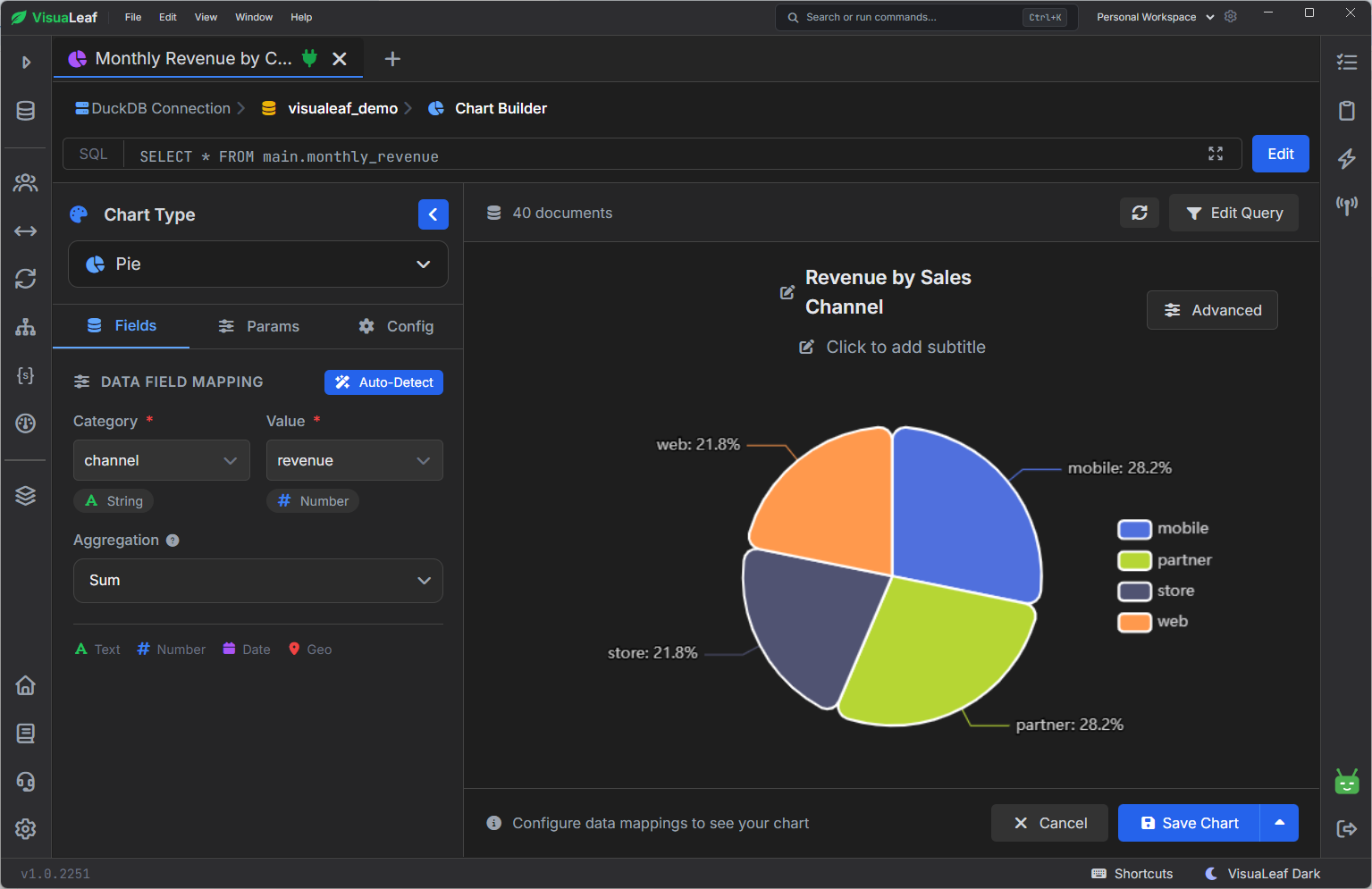
Task: Click the lightning bolt icon in right rail
Action: pos(1347,158)
